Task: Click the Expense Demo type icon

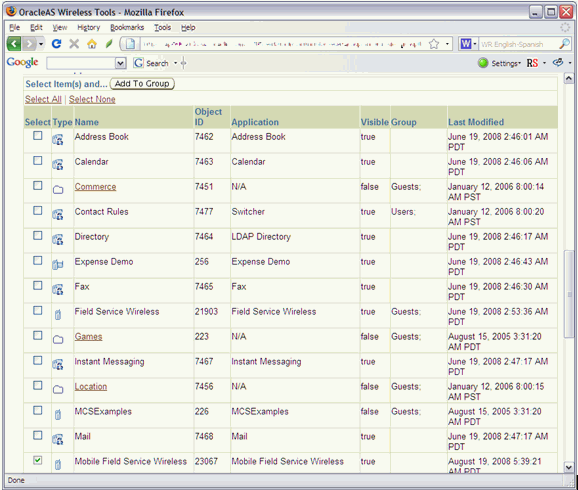Action: click(x=58, y=265)
